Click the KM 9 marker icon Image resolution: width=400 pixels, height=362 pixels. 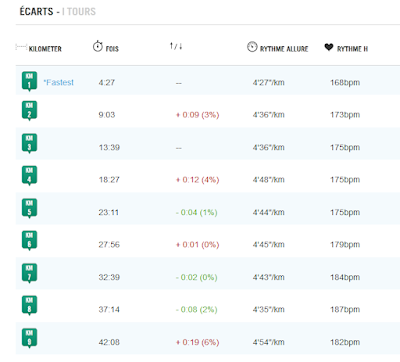pos(29,338)
